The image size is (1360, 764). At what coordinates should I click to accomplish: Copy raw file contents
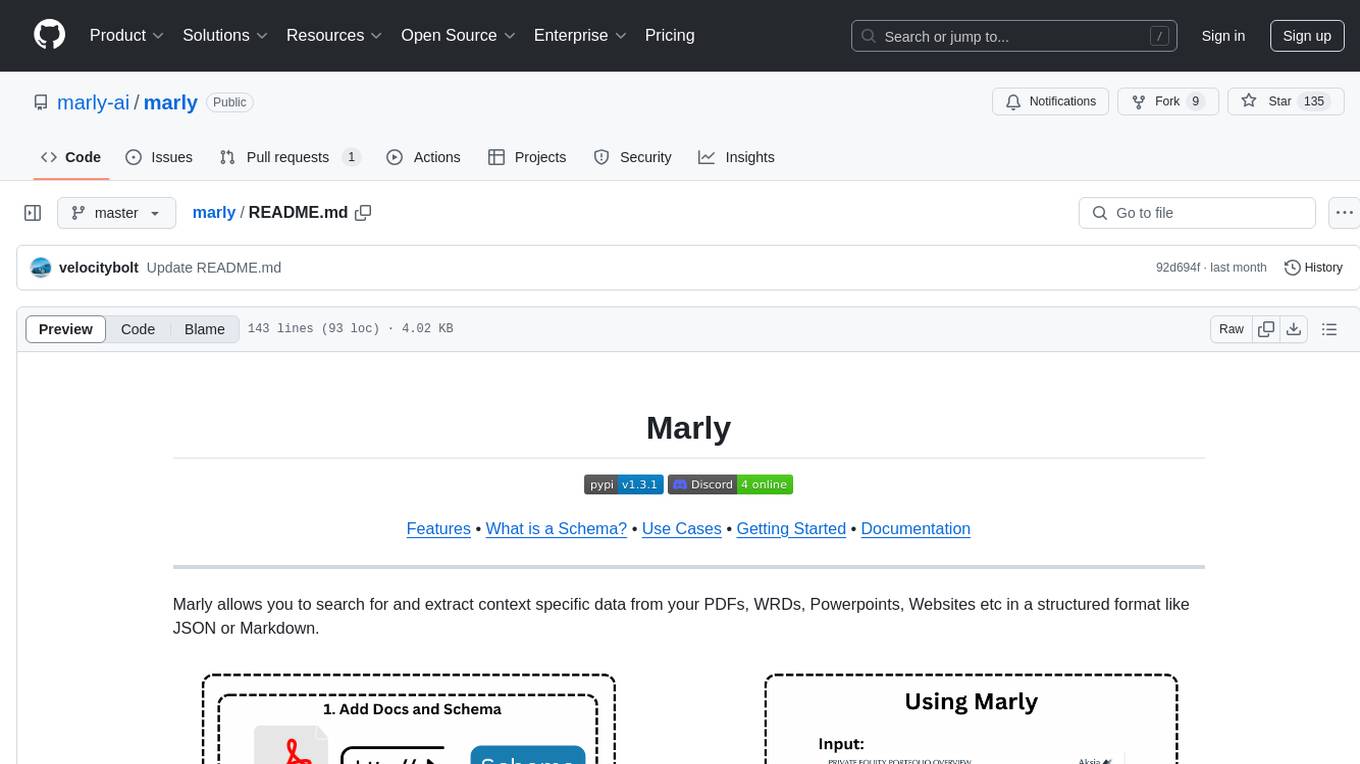1266,329
